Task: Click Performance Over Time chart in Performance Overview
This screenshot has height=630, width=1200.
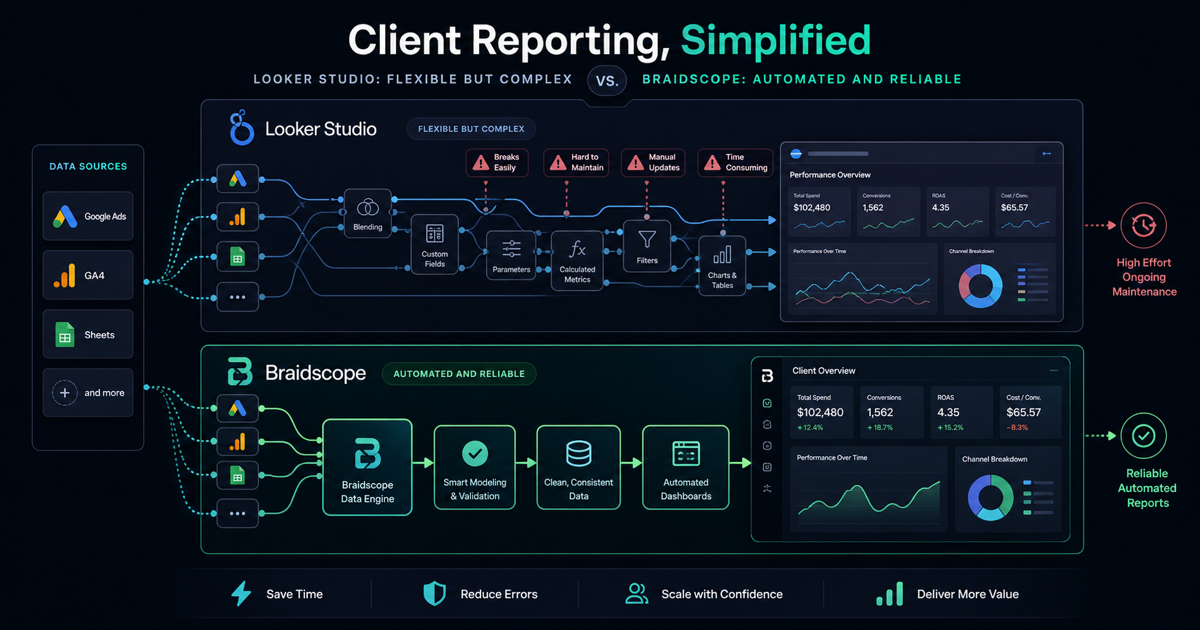Action: click(x=862, y=278)
